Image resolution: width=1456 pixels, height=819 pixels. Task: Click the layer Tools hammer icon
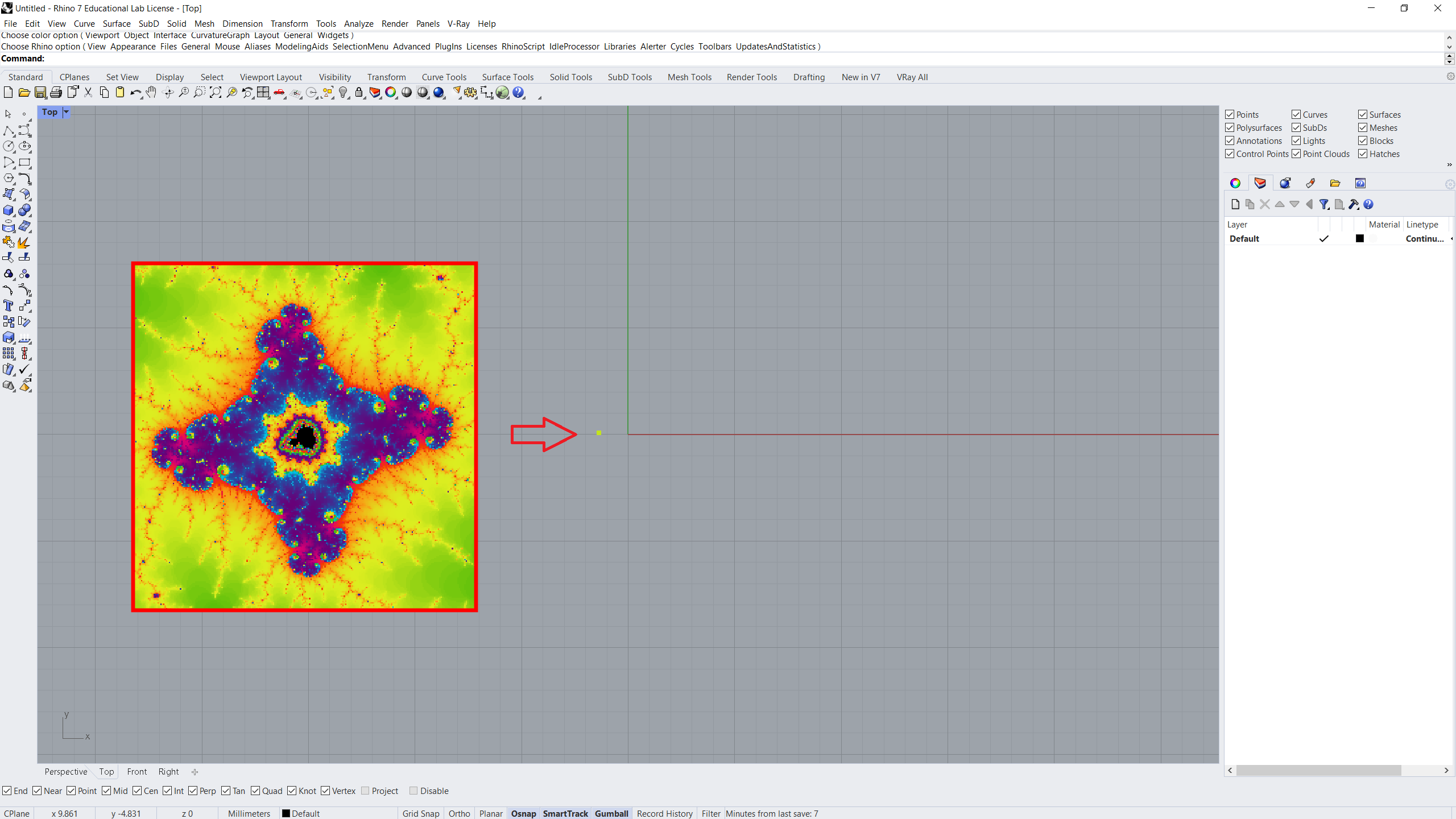(1354, 204)
